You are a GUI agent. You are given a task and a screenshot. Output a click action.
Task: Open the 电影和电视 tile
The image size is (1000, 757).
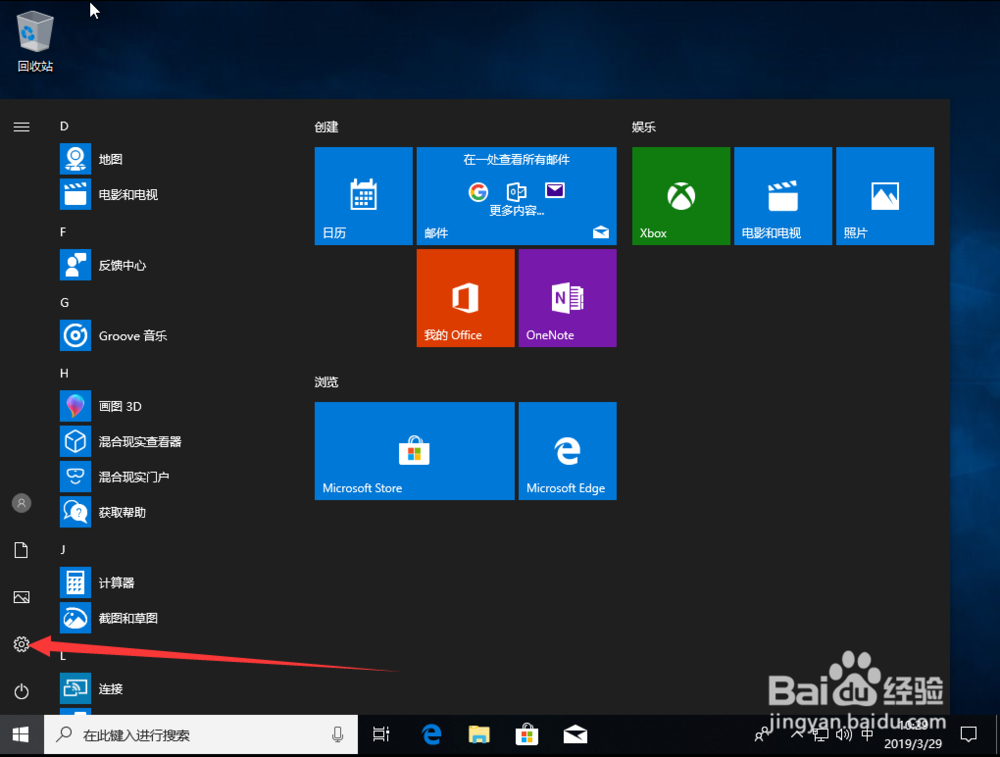coord(783,196)
